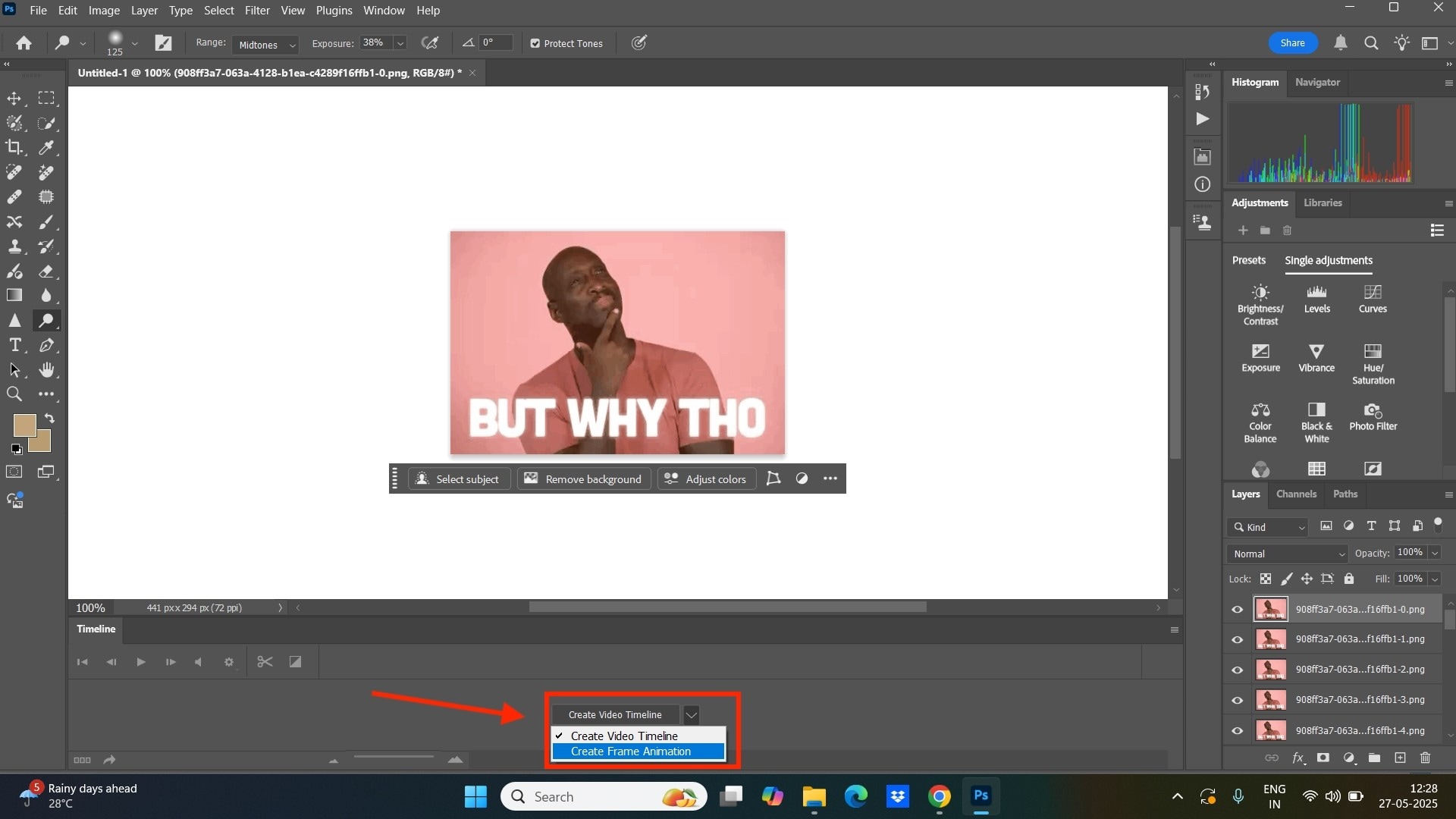The height and width of the screenshot is (819, 1456).
Task: Choose Create Frame Animation option
Action: [x=638, y=752]
